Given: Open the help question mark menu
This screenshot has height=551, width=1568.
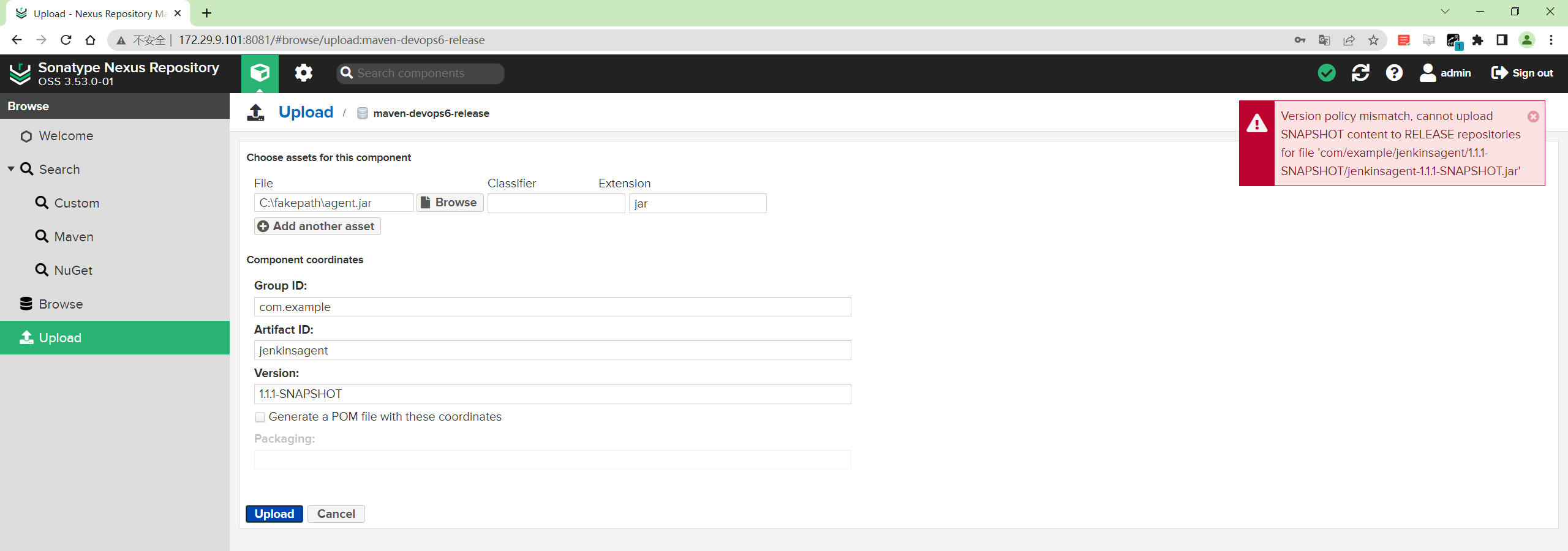Looking at the screenshot, I should coord(1394,73).
